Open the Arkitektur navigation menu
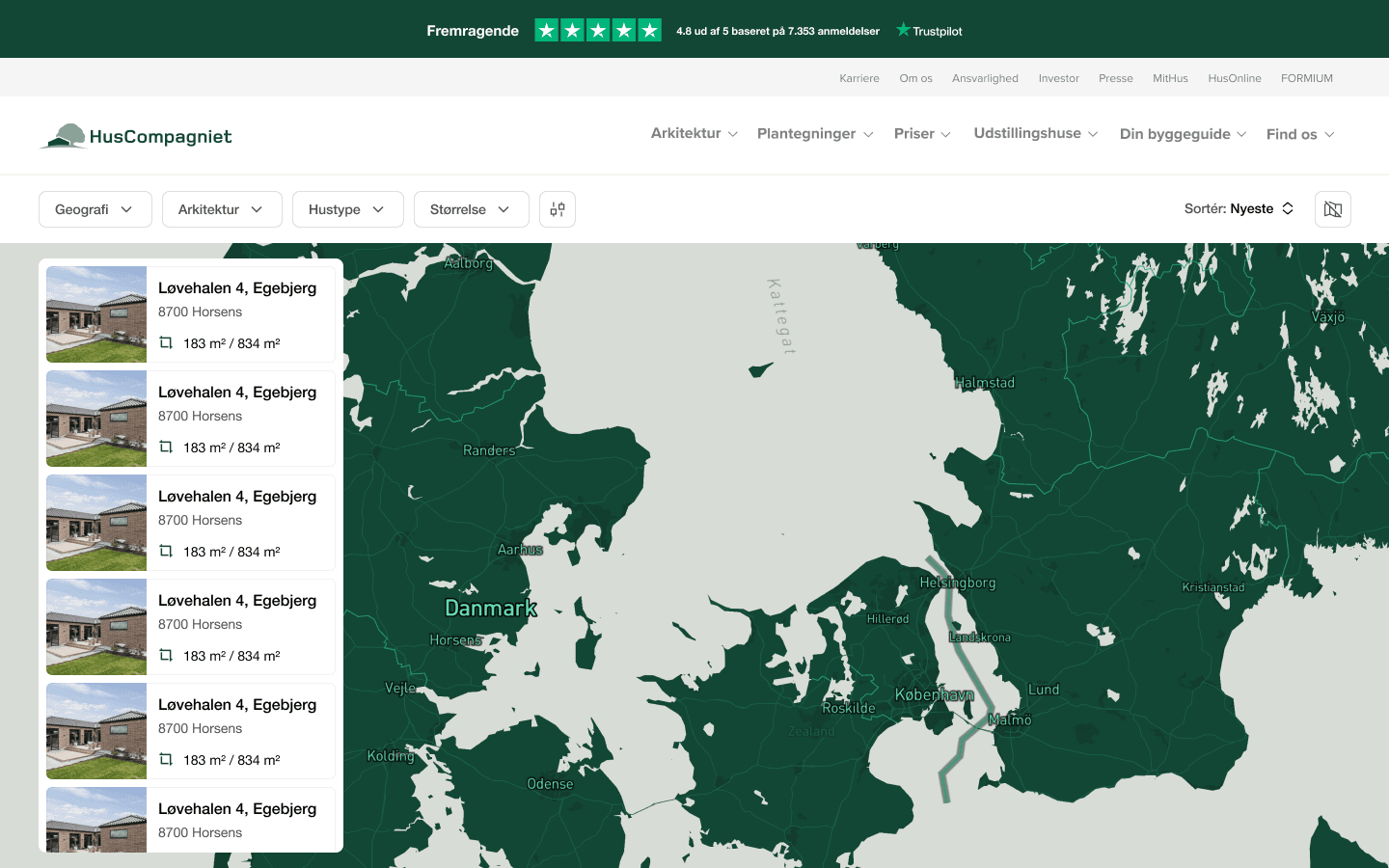This screenshot has height=868, width=1389. pyautogui.click(x=694, y=133)
